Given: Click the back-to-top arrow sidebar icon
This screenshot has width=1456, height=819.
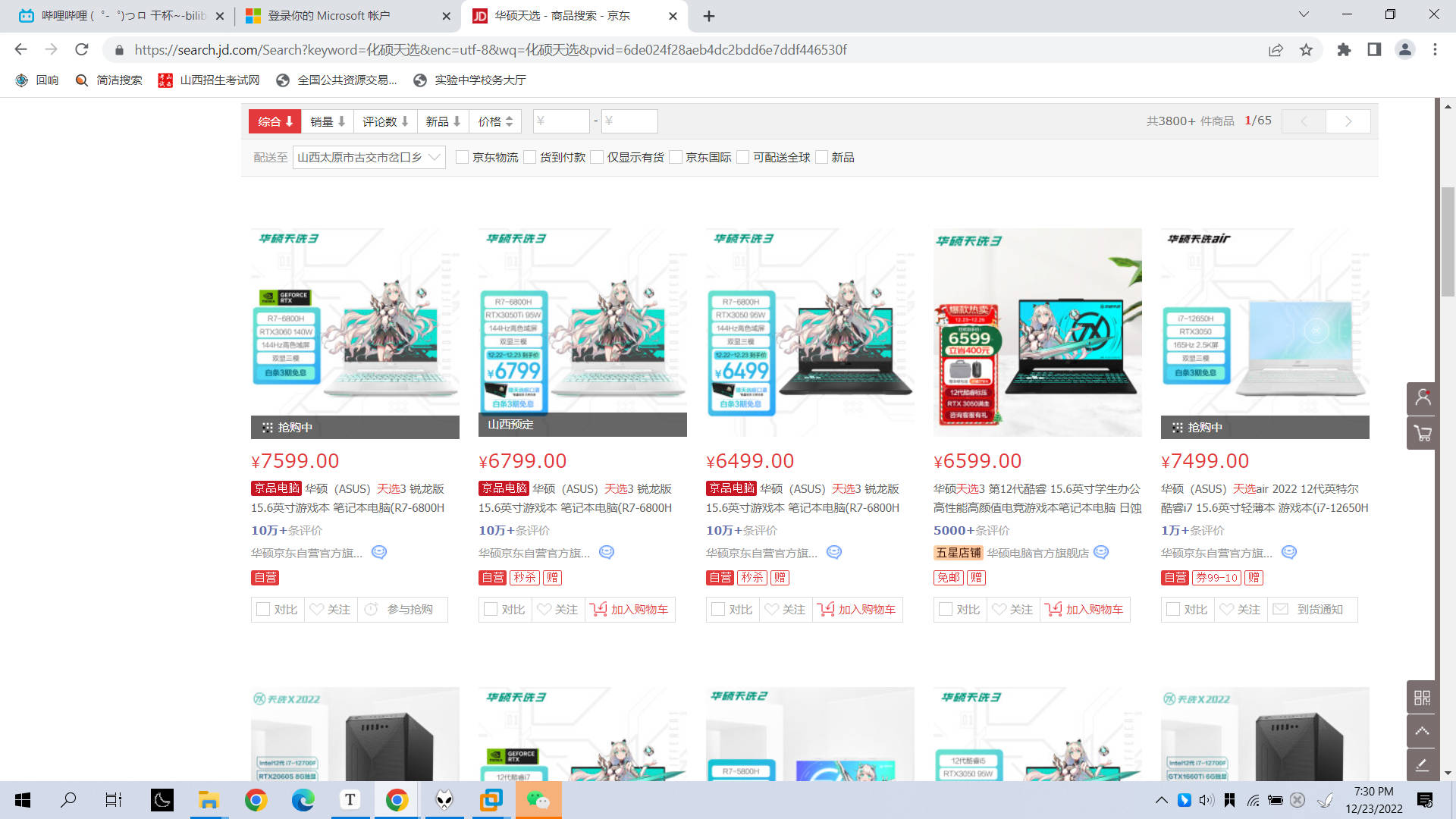Looking at the screenshot, I should (1422, 731).
